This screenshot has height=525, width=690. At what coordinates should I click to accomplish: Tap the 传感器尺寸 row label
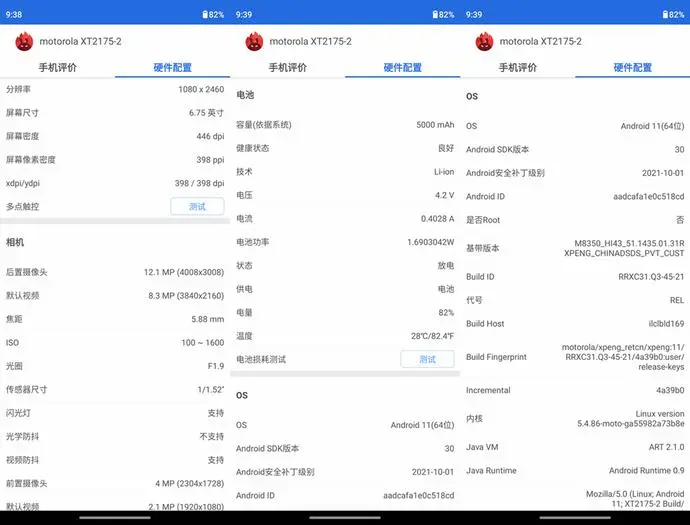[26, 389]
